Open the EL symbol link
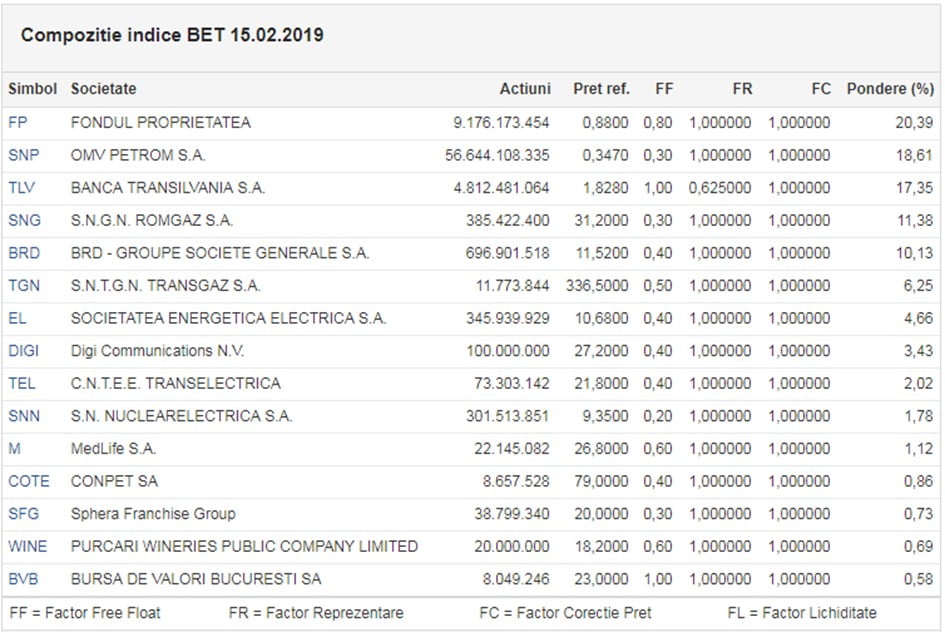The width and height of the screenshot is (945, 632). pos(17,318)
